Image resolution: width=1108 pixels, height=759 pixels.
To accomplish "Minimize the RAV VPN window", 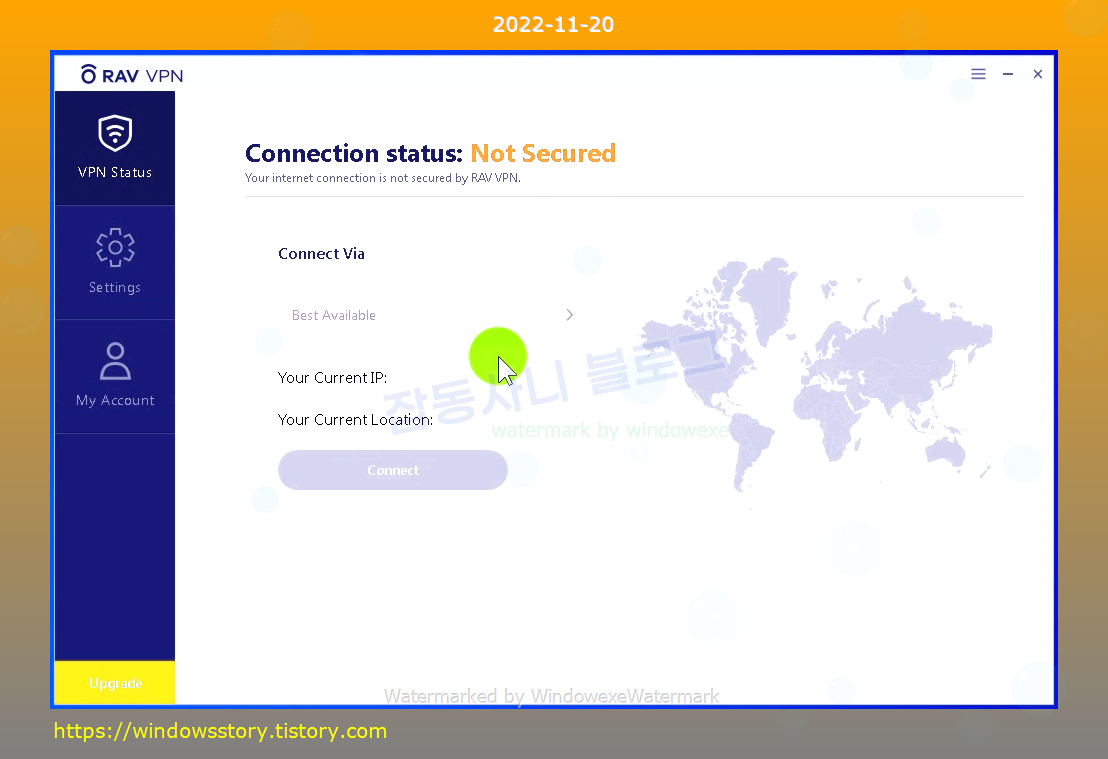I will (x=1008, y=74).
